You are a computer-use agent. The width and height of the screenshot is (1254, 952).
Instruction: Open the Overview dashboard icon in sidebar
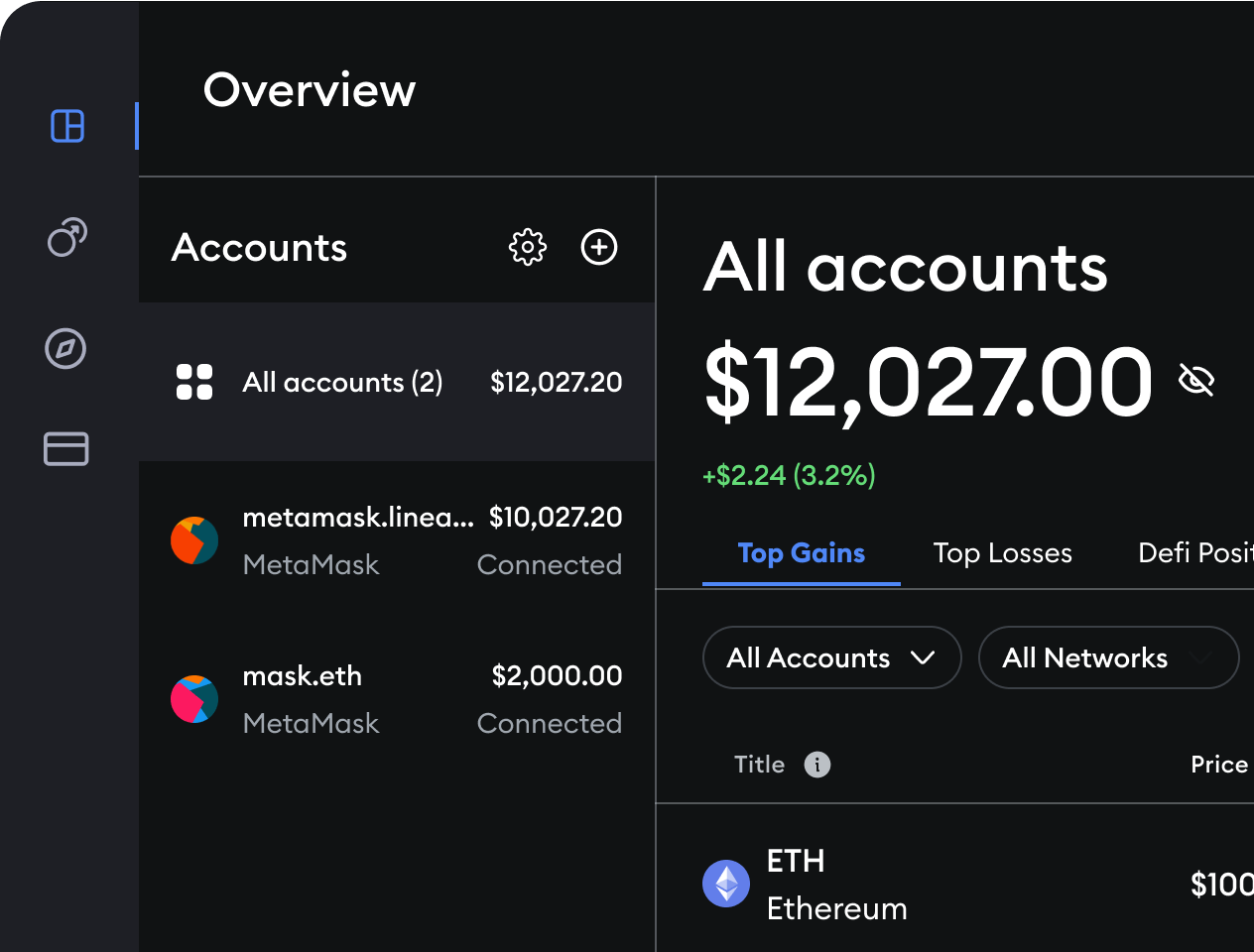point(66,126)
